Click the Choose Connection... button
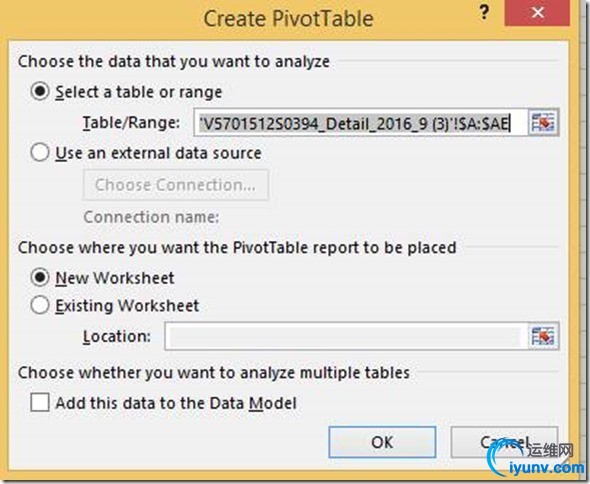 (176, 185)
